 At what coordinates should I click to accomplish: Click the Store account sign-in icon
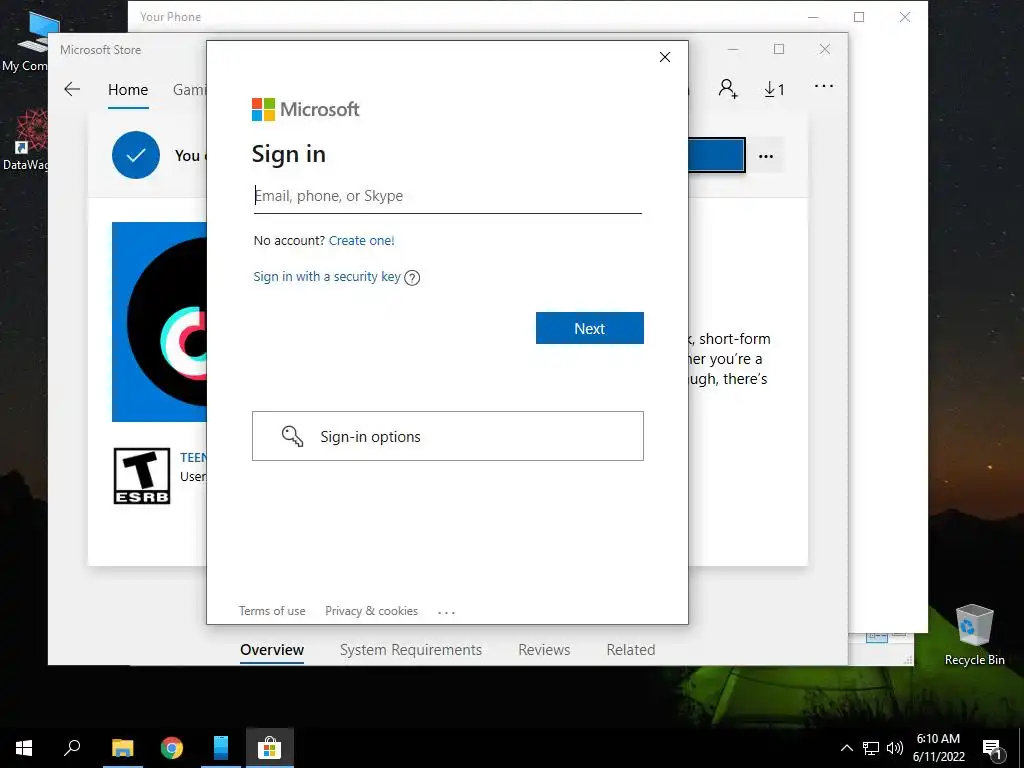[x=728, y=88]
